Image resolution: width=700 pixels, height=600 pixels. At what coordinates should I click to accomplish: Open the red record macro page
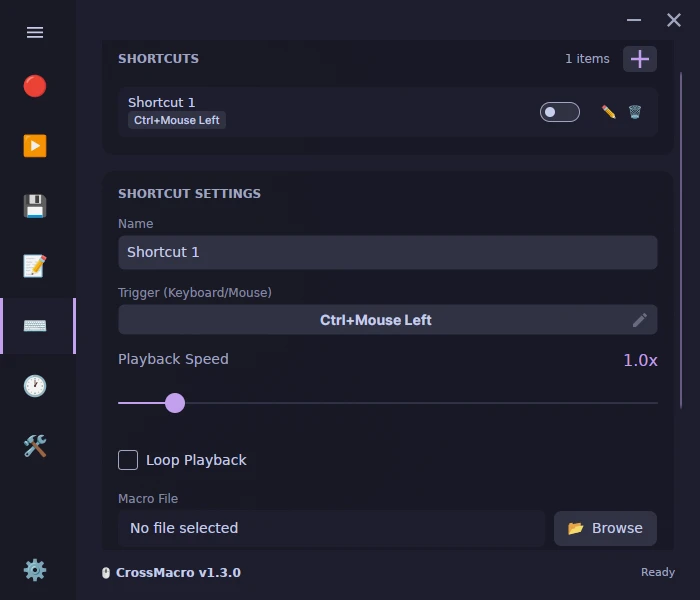(x=35, y=86)
